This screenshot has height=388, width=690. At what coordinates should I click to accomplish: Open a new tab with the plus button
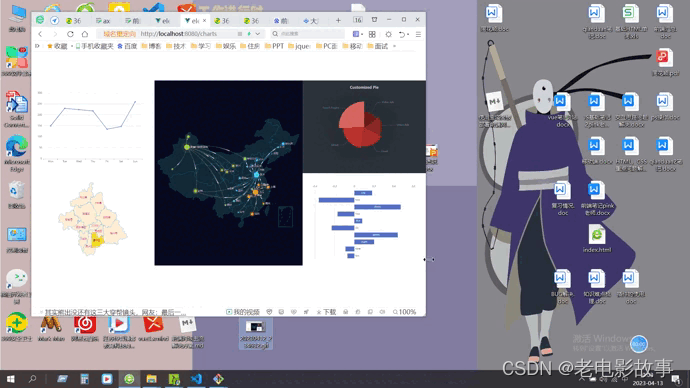point(338,20)
